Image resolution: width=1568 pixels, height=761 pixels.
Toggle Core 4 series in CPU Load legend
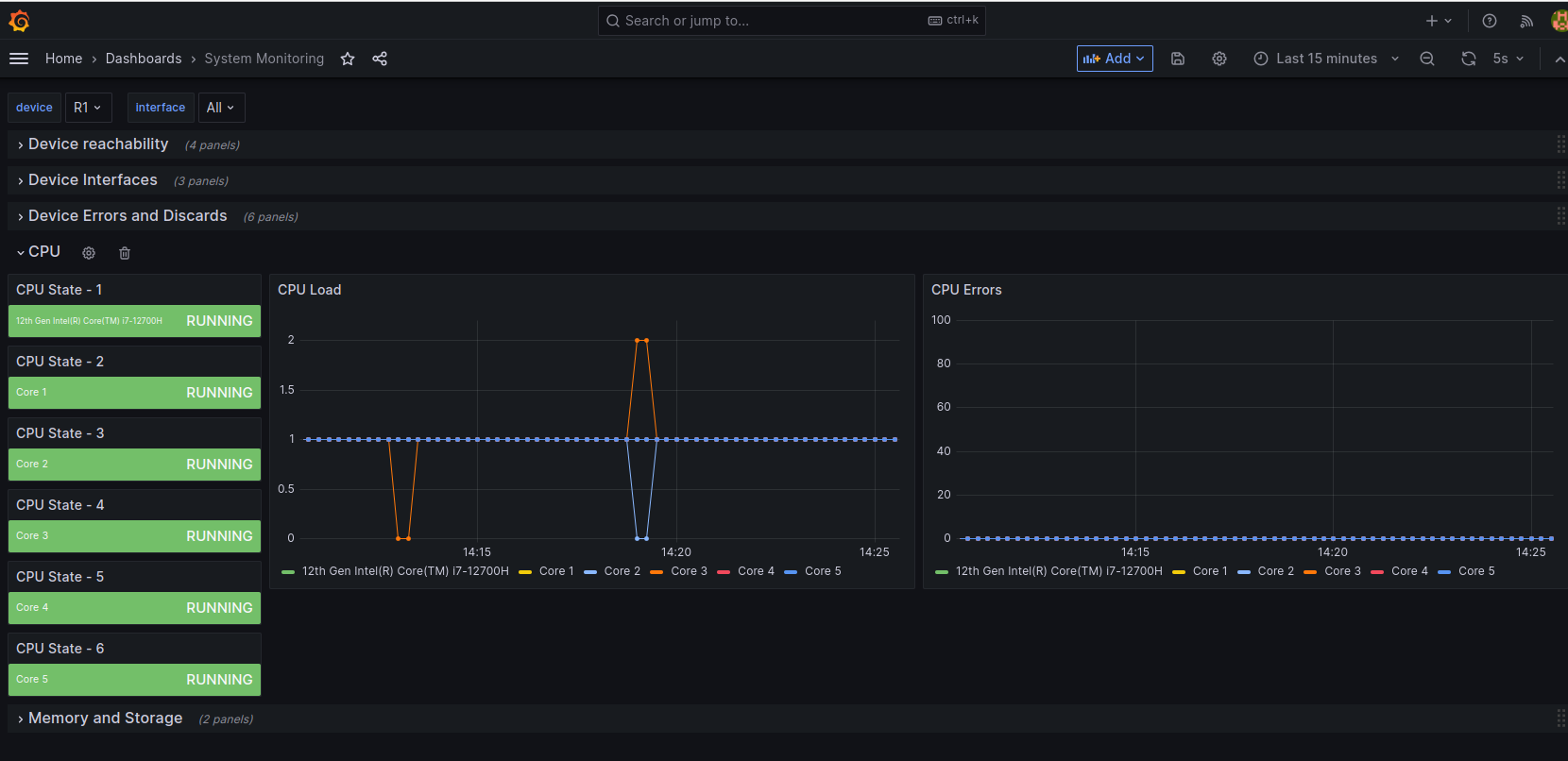756,571
